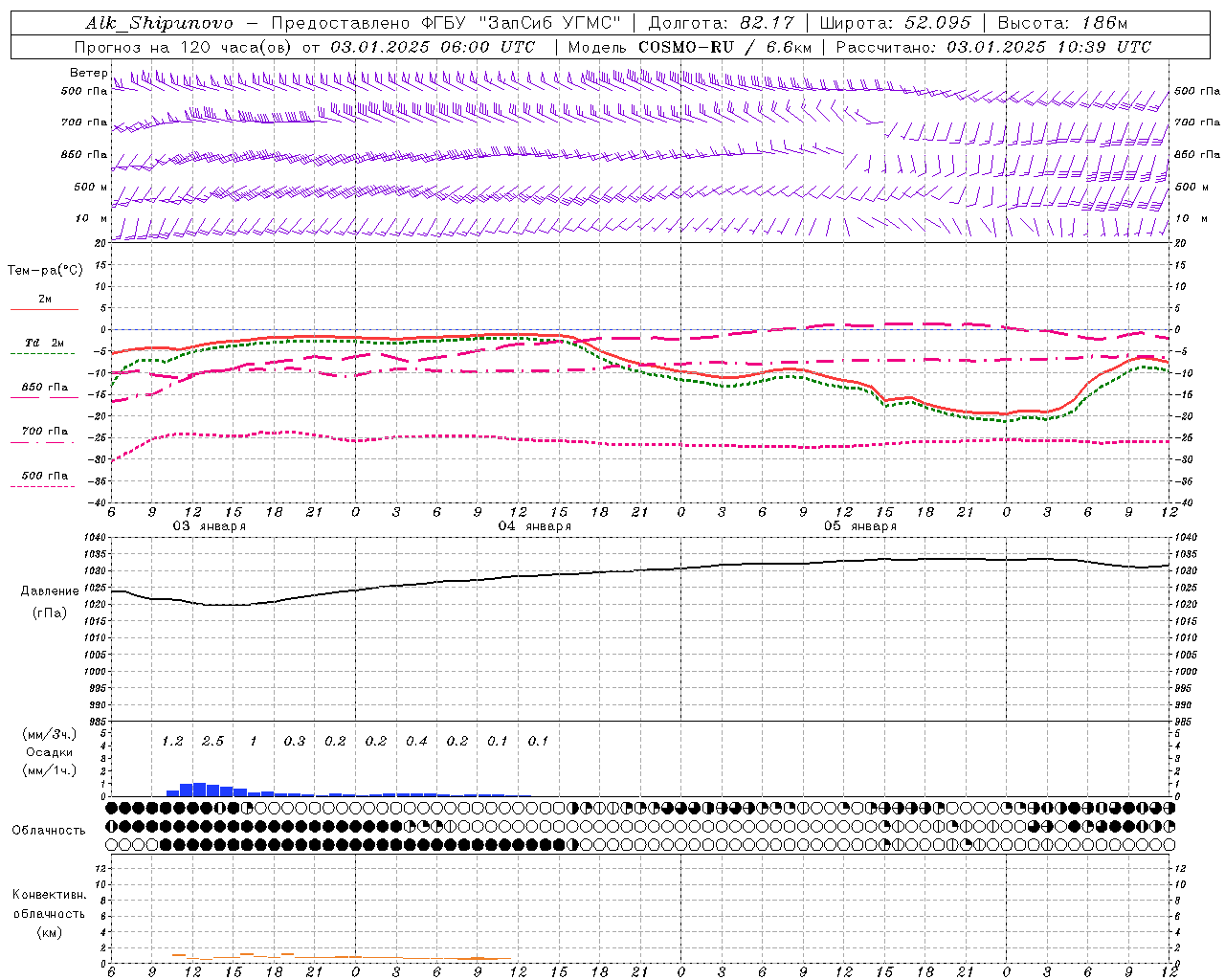Click the 10 м wind level label on left
Image resolution: width=1225 pixels, height=980 pixels.
pyautogui.click(x=90, y=218)
